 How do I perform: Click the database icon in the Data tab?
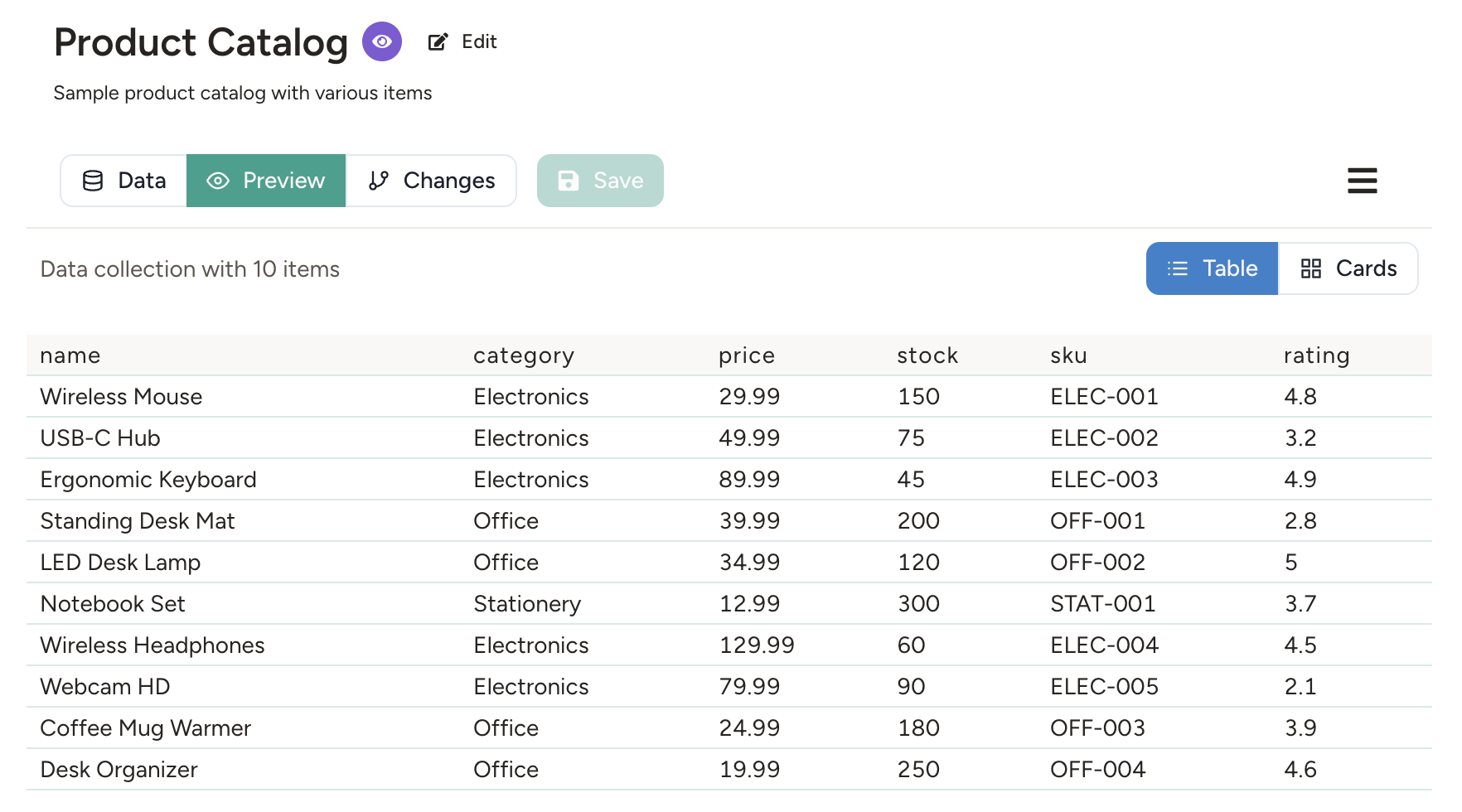pyautogui.click(x=93, y=181)
